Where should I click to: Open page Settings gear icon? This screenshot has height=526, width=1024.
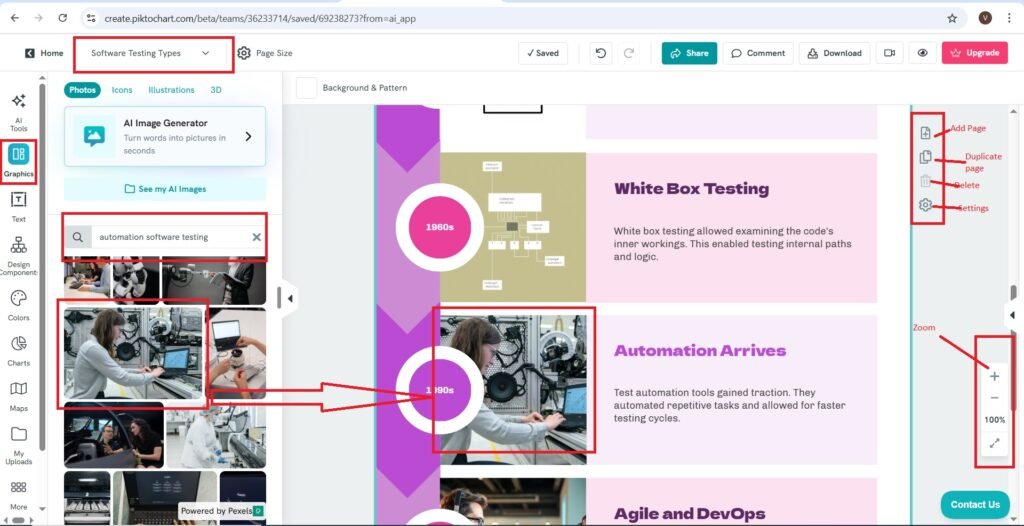[925, 205]
